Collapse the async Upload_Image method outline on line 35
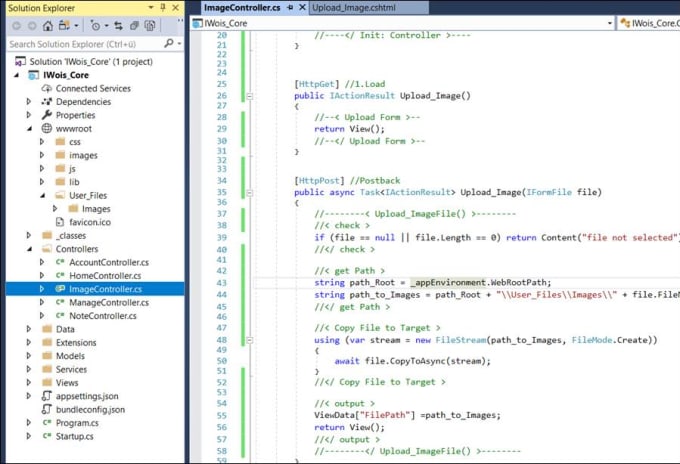This screenshot has height=464, width=680. pos(250,193)
